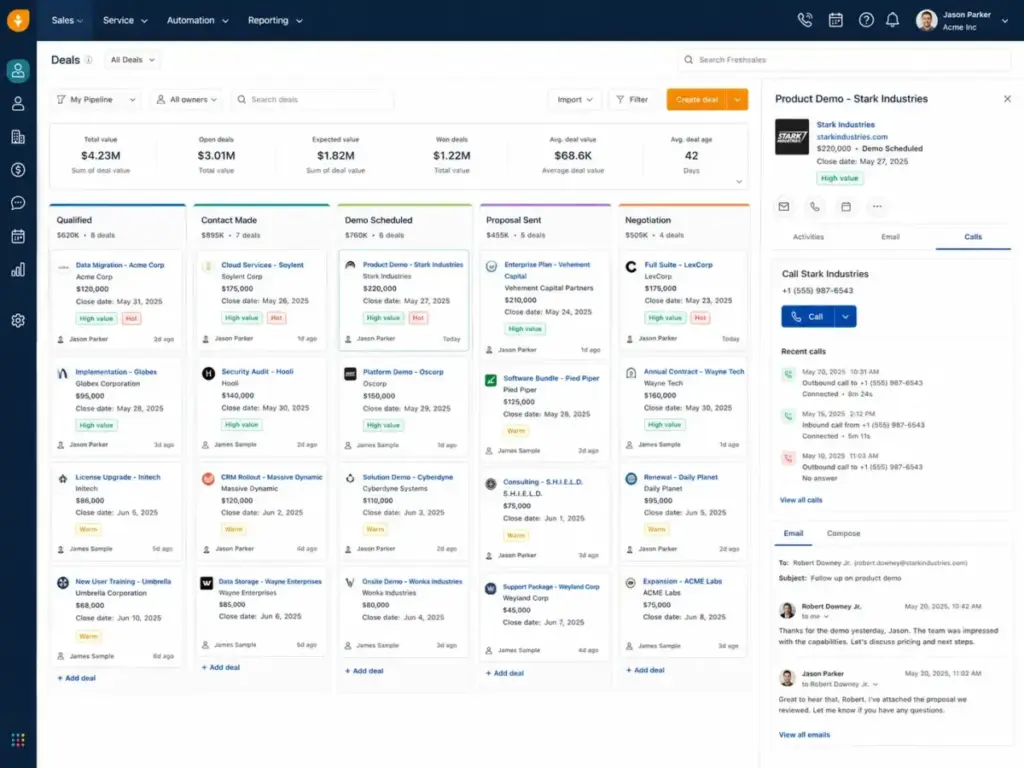
Task: Click in the Search deals field
Action: click(x=312, y=99)
